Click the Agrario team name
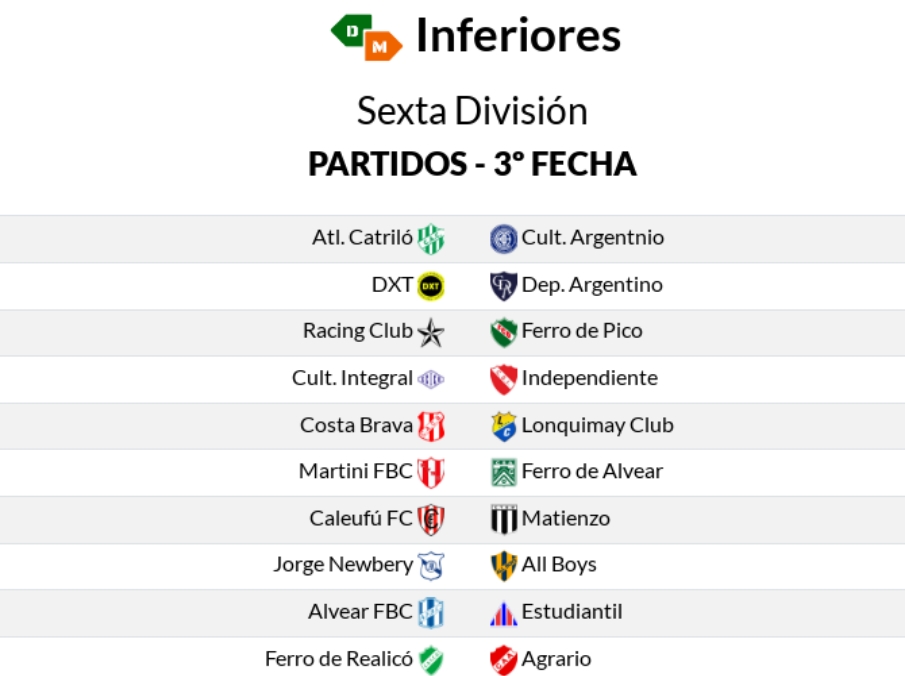The image size is (905, 676). pyautogui.click(x=556, y=659)
